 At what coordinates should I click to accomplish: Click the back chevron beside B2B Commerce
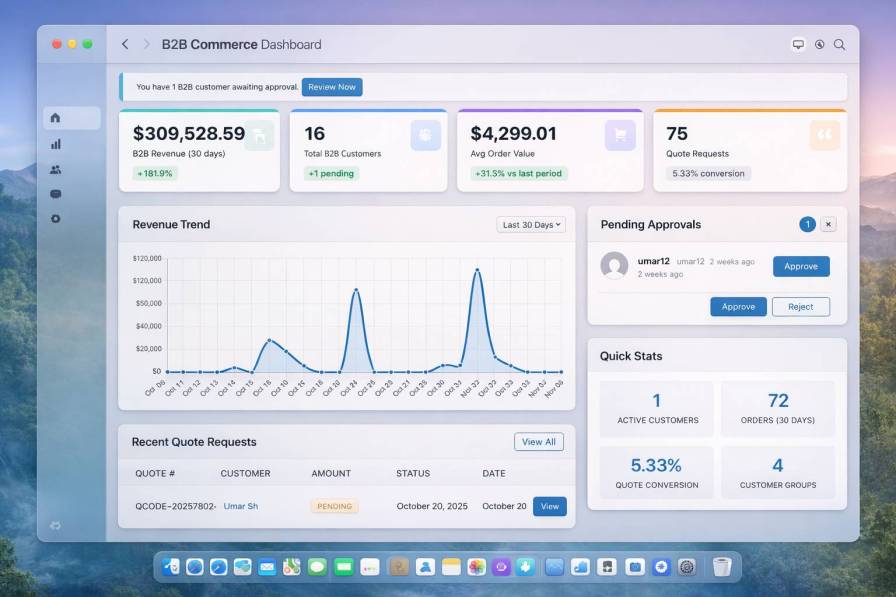pyautogui.click(x=124, y=44)
